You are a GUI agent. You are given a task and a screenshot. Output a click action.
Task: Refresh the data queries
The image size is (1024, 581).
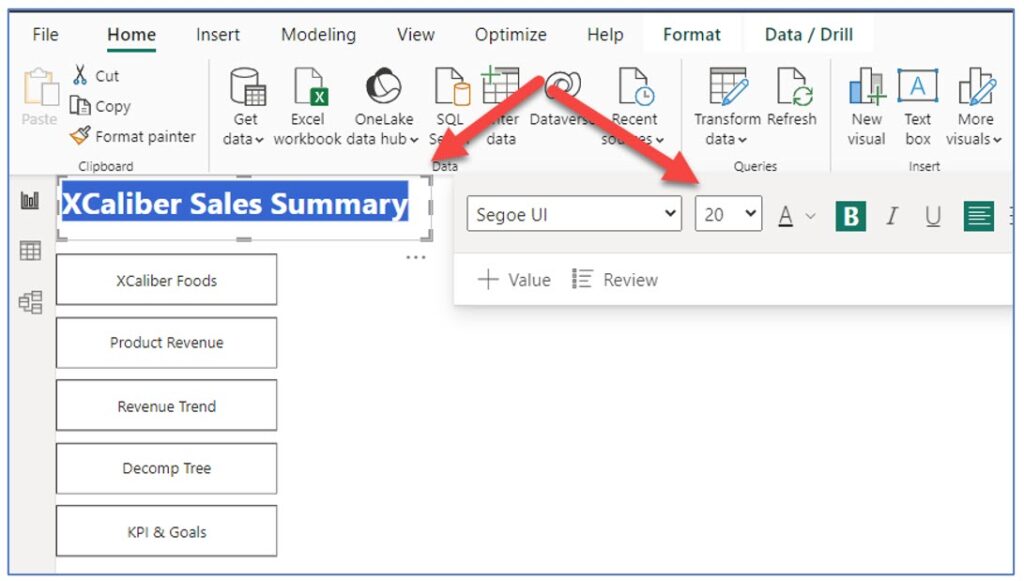point(792,97)
